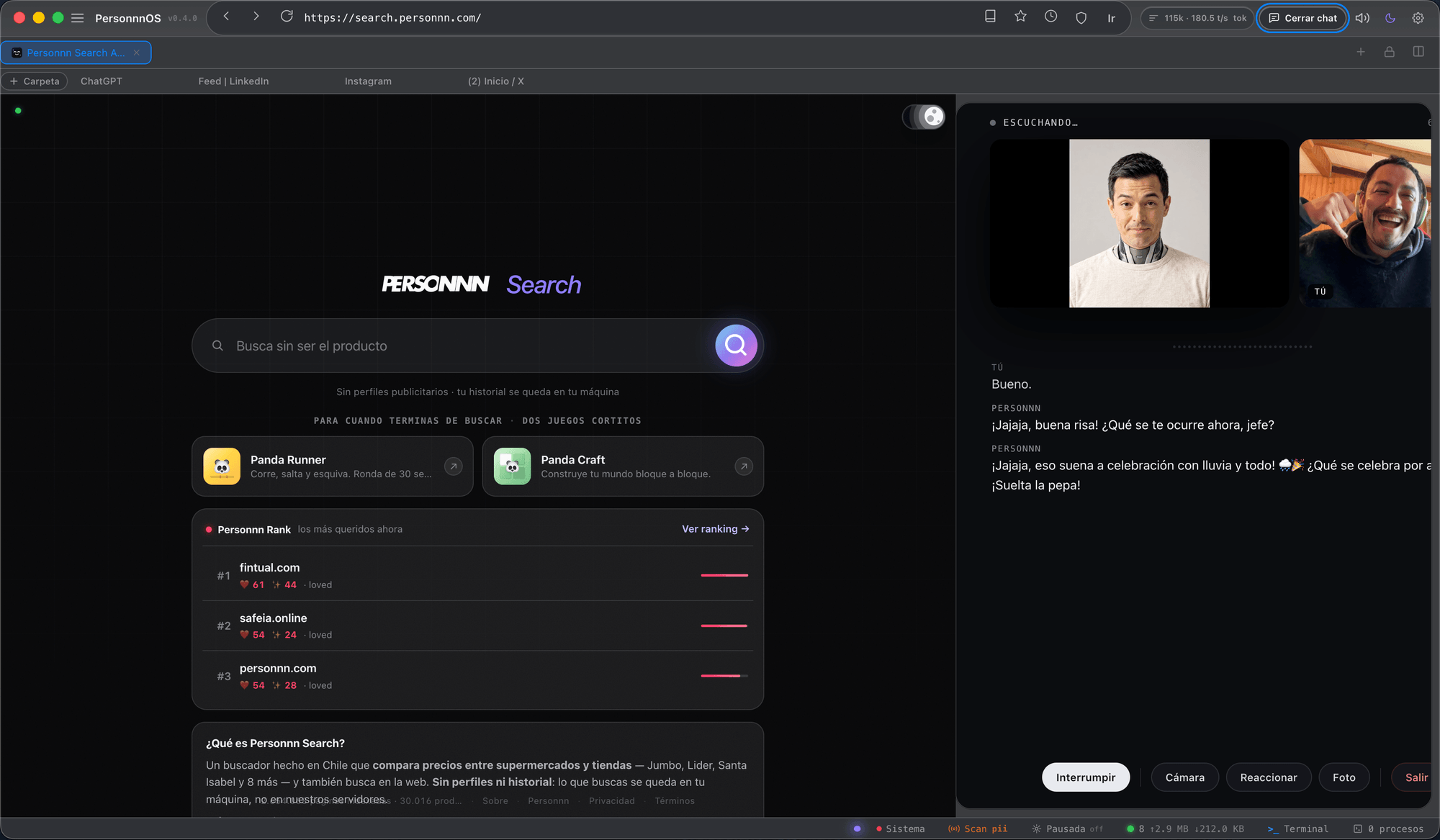
Task: Add a new tab with plus
Action: [1361, 52]
